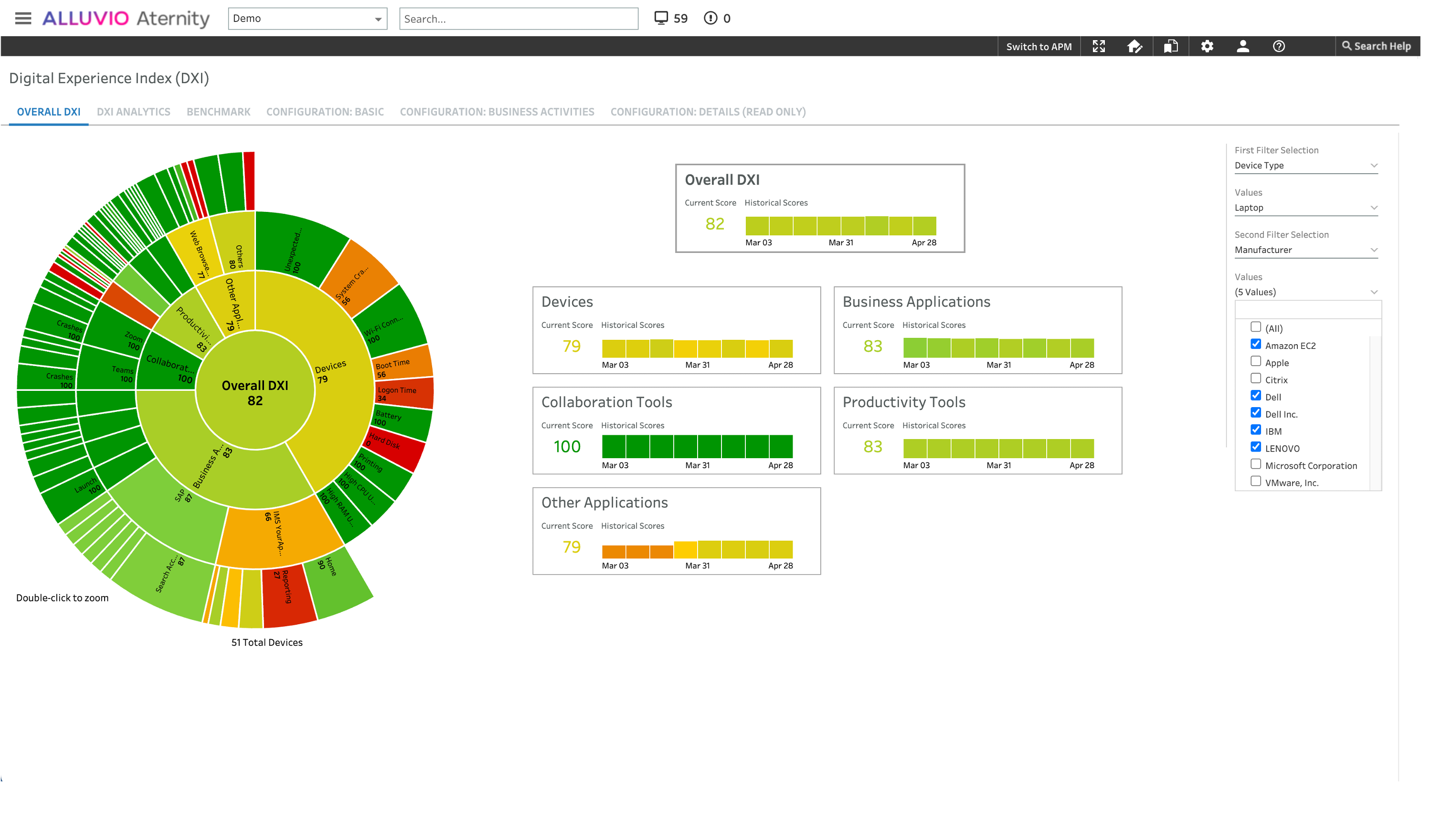1442x840 pixels.
Task: Click the monitored devices monitor icon
Action: coord(661,18)
